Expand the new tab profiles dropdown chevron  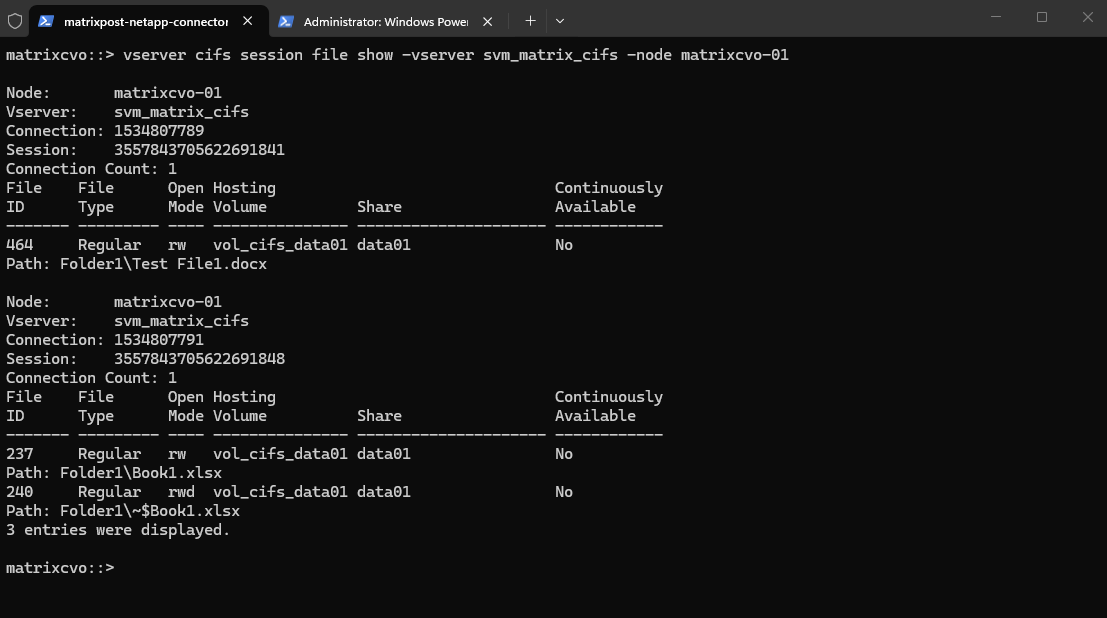(x=560, y=20)
